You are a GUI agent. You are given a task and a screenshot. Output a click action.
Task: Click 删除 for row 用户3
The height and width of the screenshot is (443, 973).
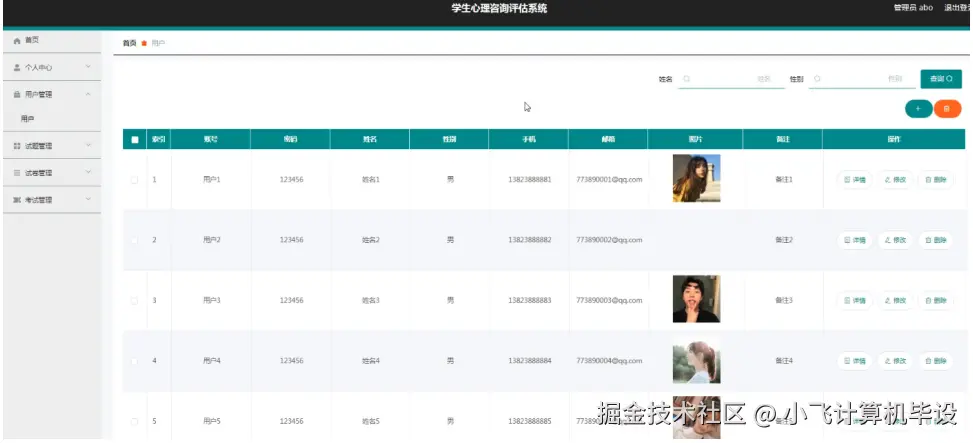935,300
